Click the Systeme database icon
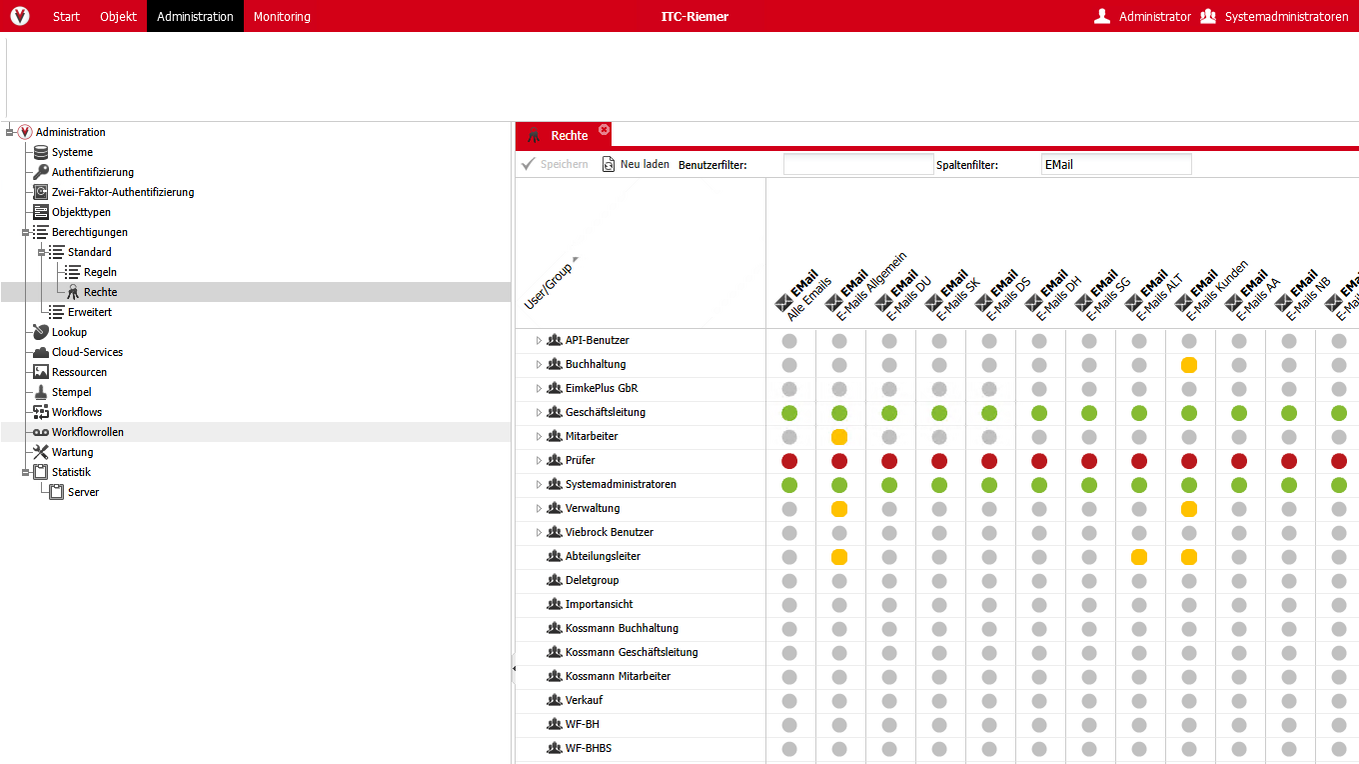 (41, 152)
